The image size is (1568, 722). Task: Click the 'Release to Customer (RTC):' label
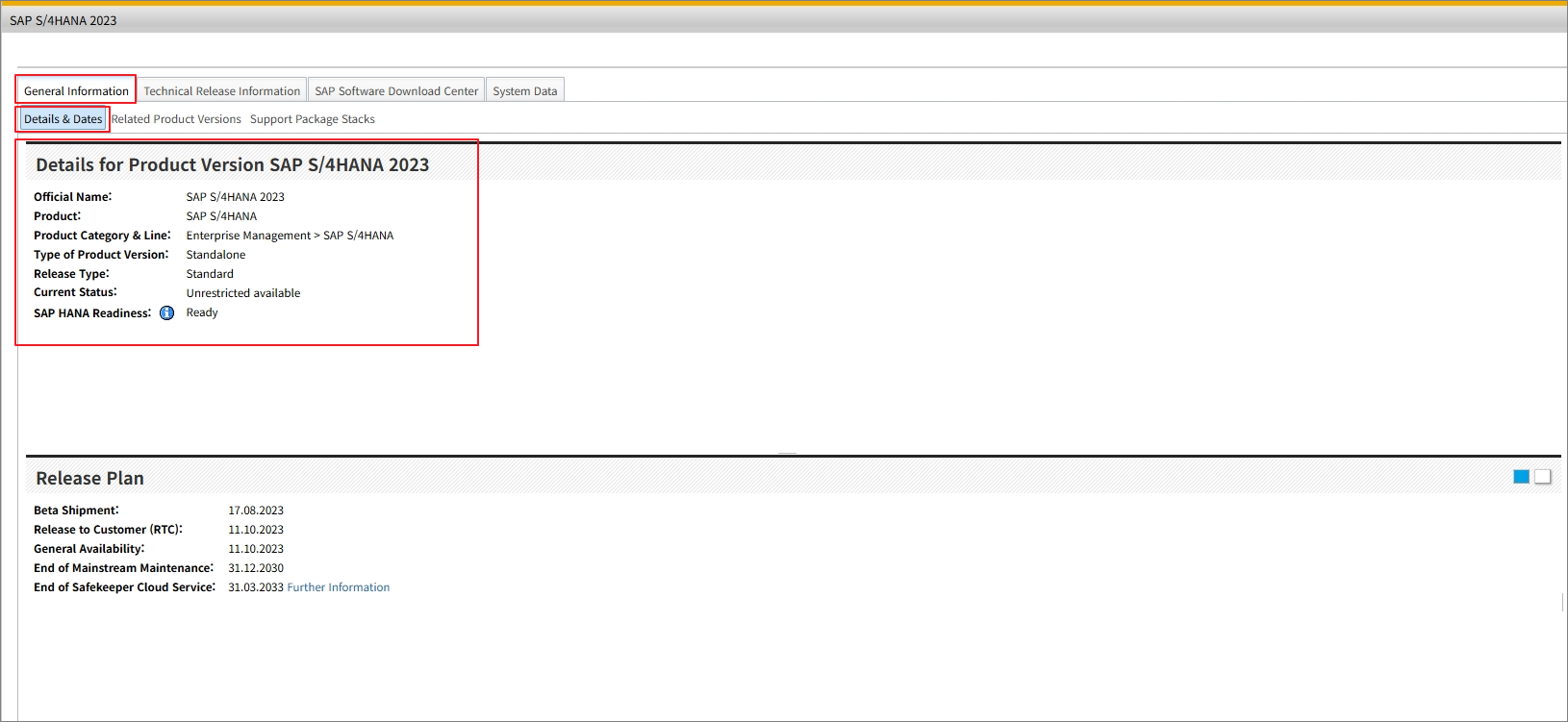pos(108,530)
